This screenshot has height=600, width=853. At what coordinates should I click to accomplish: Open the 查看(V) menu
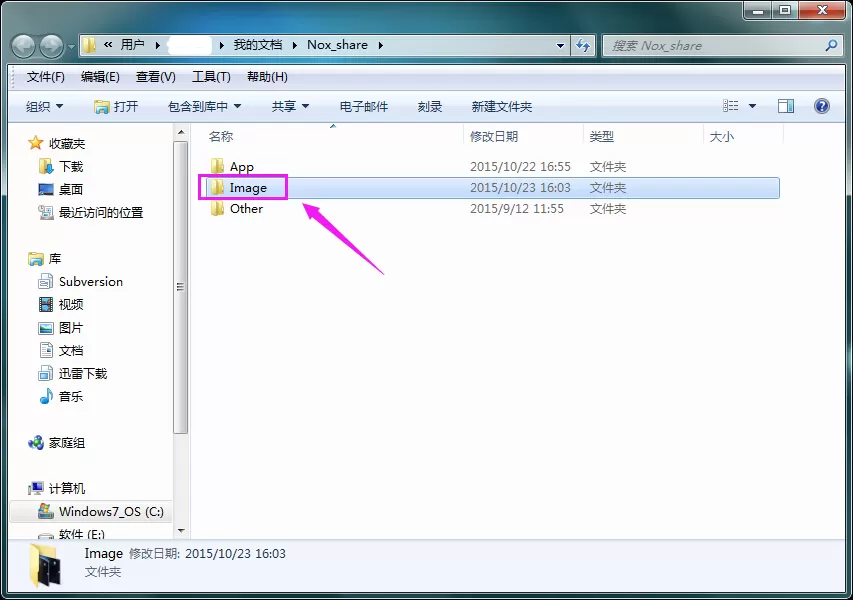point(156,77)
